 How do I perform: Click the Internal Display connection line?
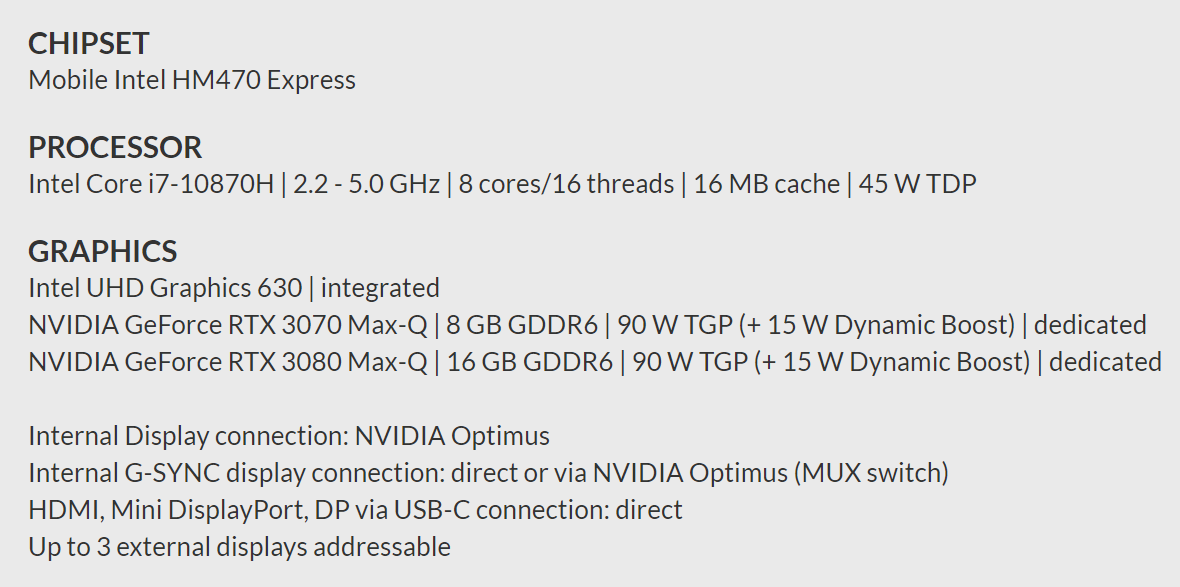pyautogui.click(x=289, y=436)
